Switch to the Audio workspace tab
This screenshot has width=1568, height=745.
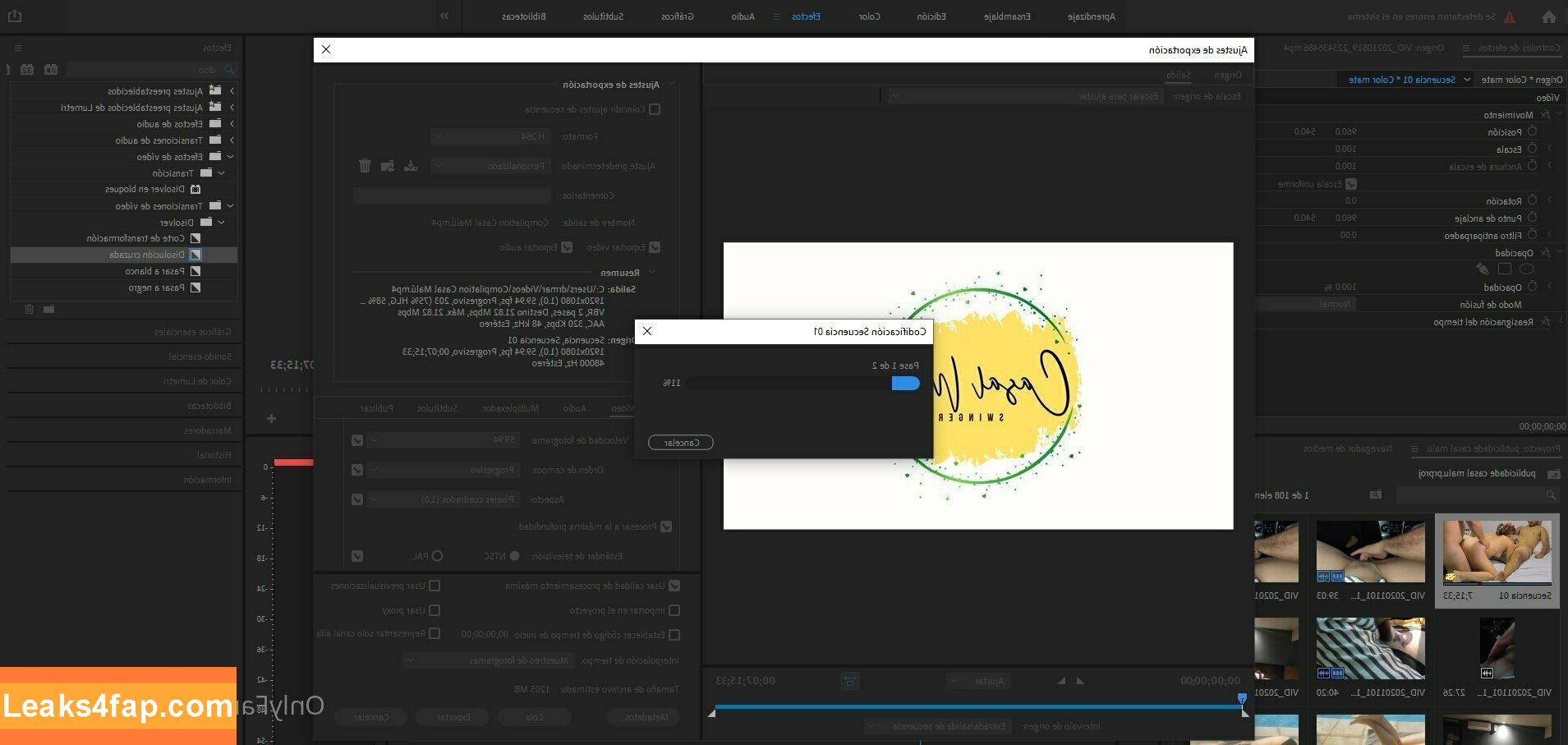(743, 16)
